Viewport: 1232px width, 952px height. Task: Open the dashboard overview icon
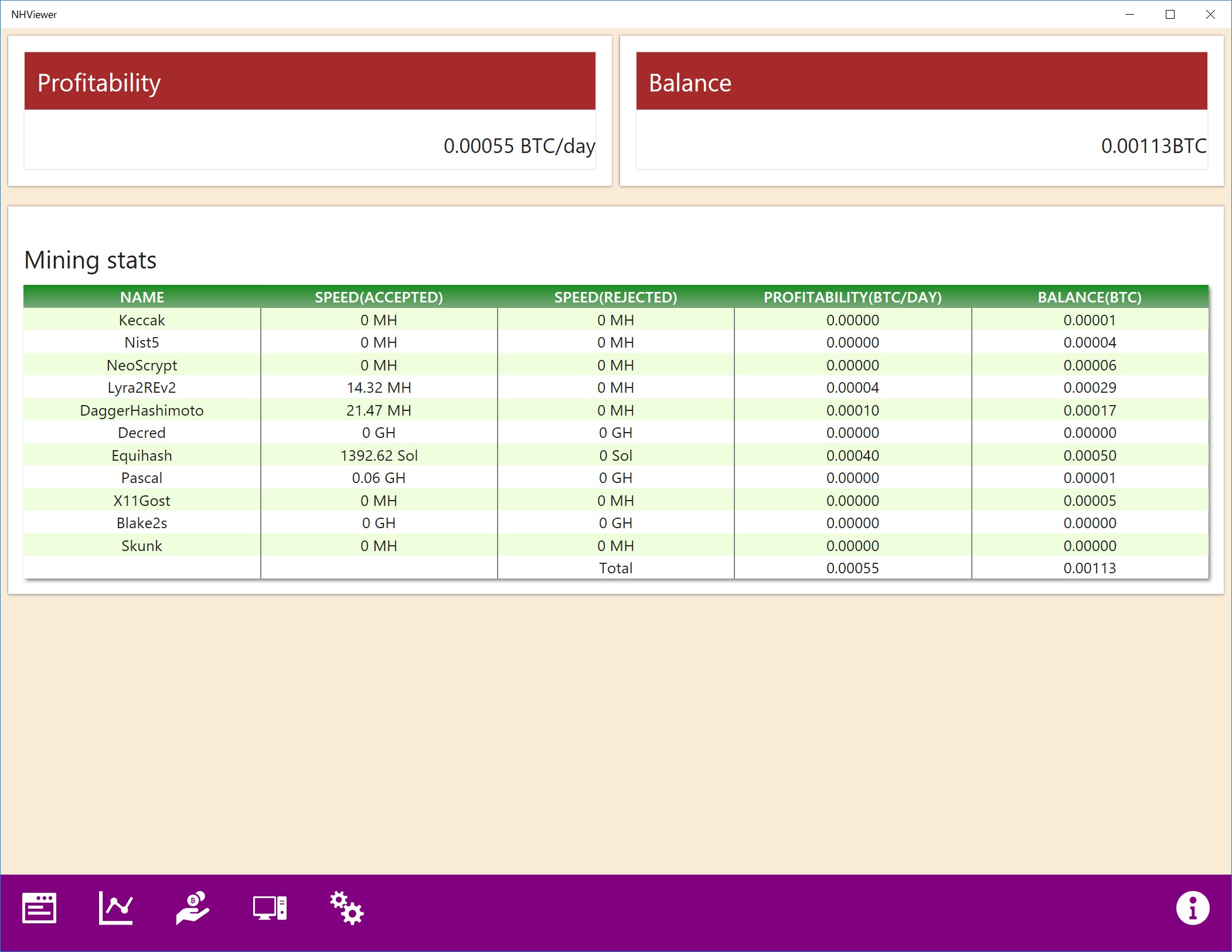point(39,908)
